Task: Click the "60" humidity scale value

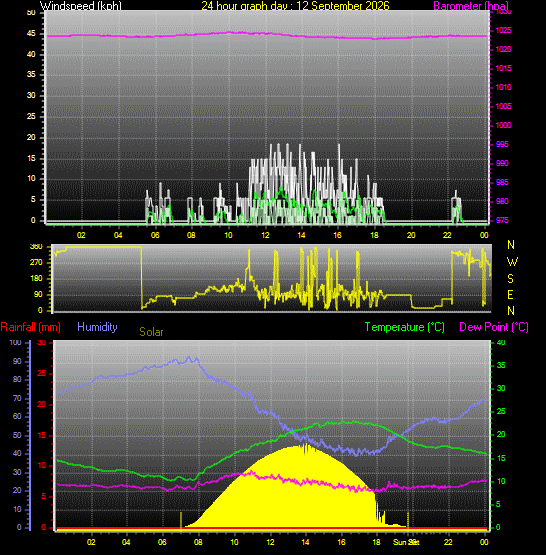Action: 17,417
